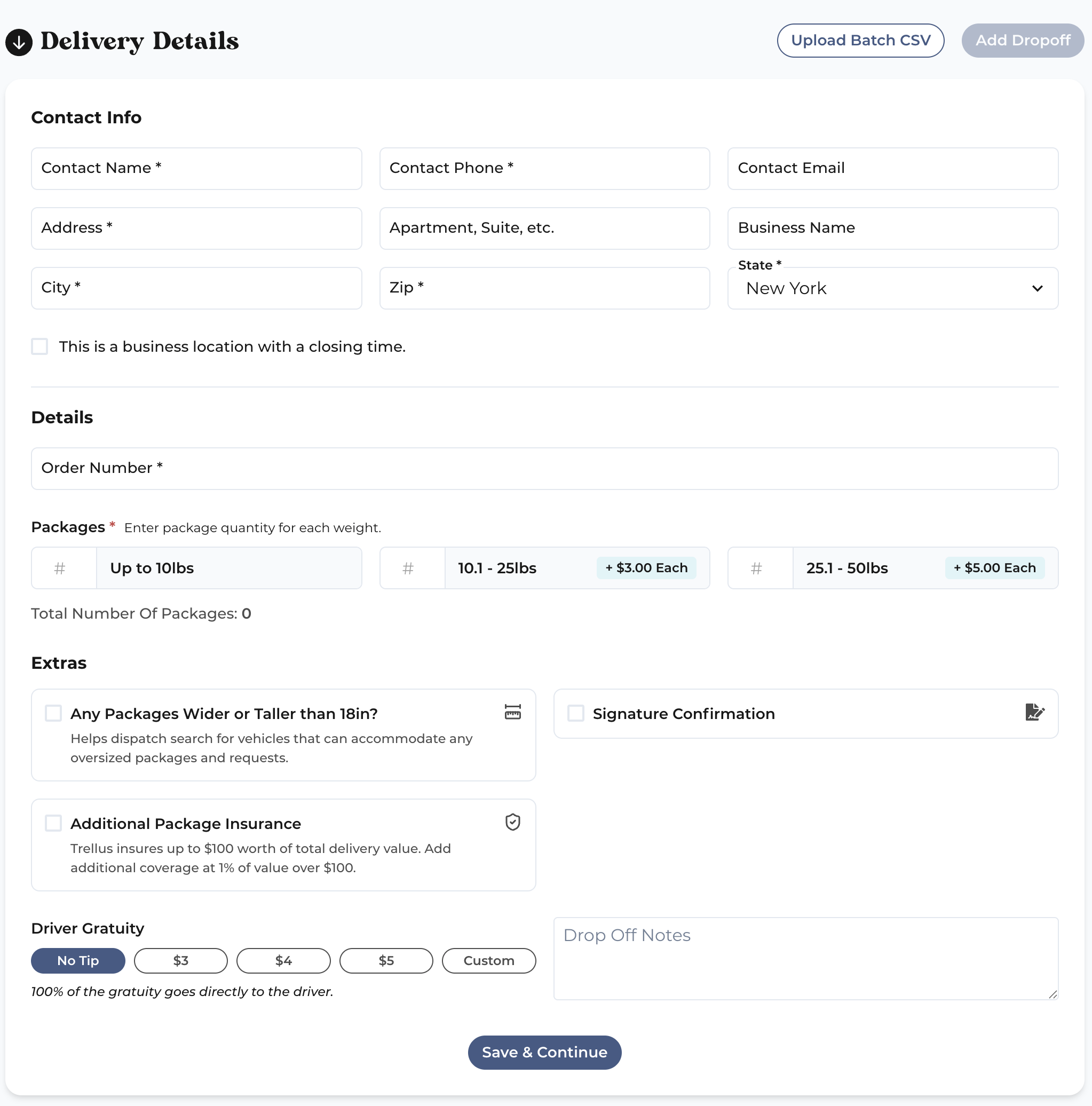This screenshot has width=1092, height=1106.
Task: Click Upload Batch CSV button
Action: click(860, 41)
